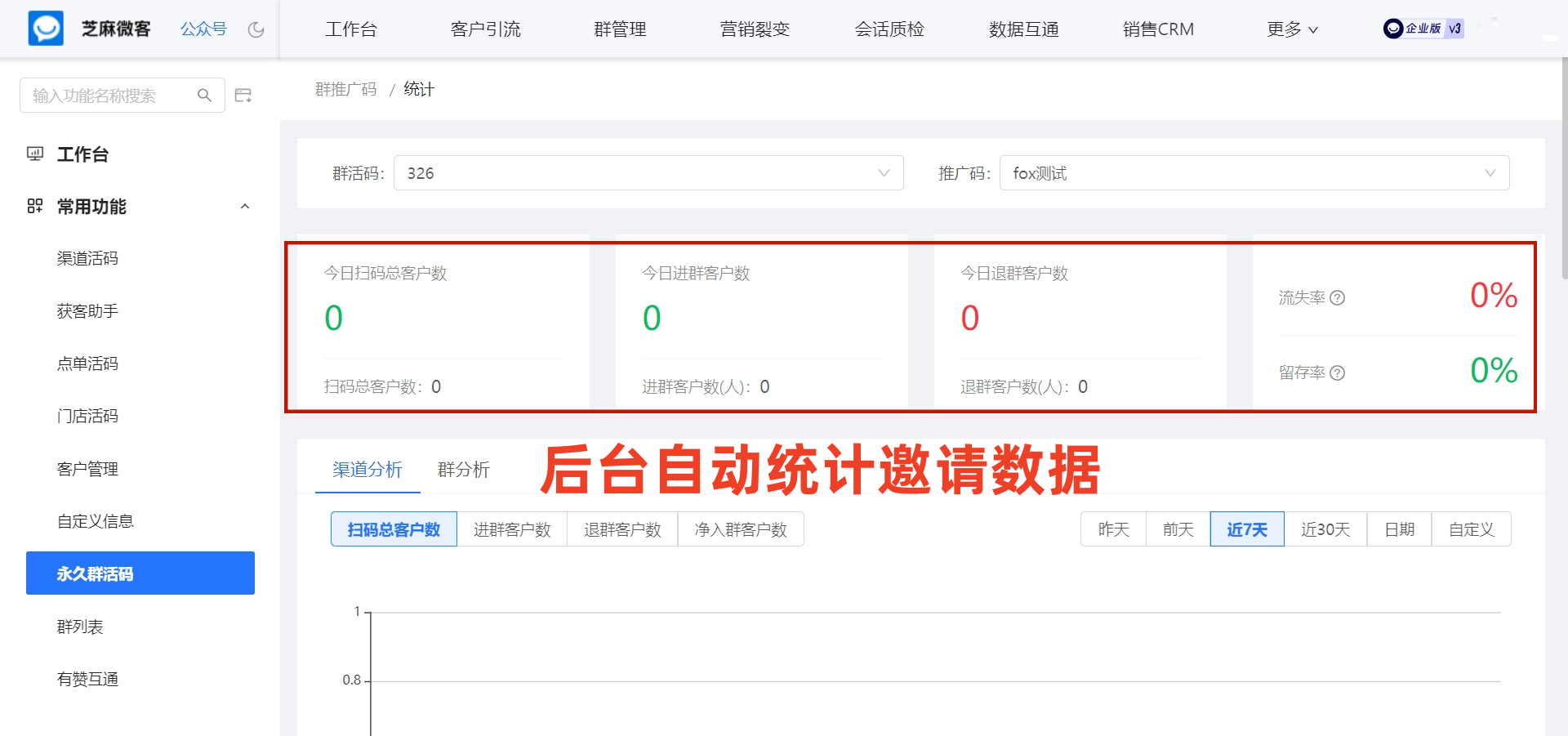Open the 推广码 dropdown showing fox测试
The image size is (1568, 736).
point(1254,173)
